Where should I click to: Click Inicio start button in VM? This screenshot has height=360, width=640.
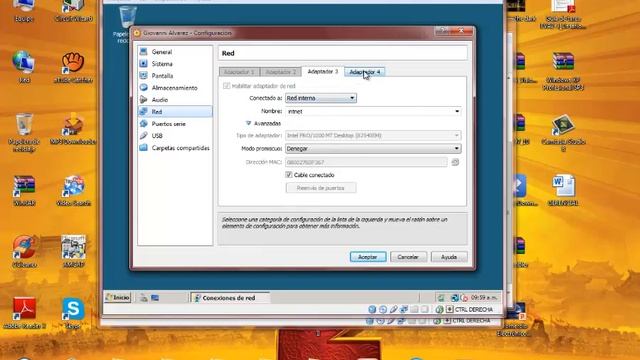click(118, 298)
